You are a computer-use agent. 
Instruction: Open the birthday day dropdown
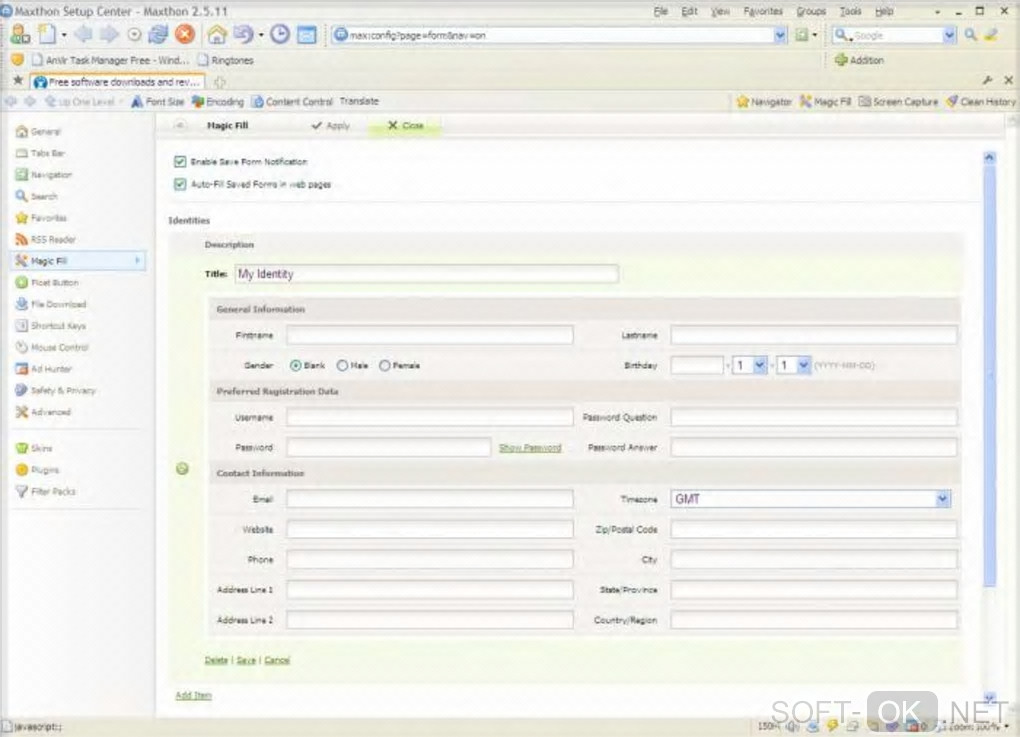point(794,365)
